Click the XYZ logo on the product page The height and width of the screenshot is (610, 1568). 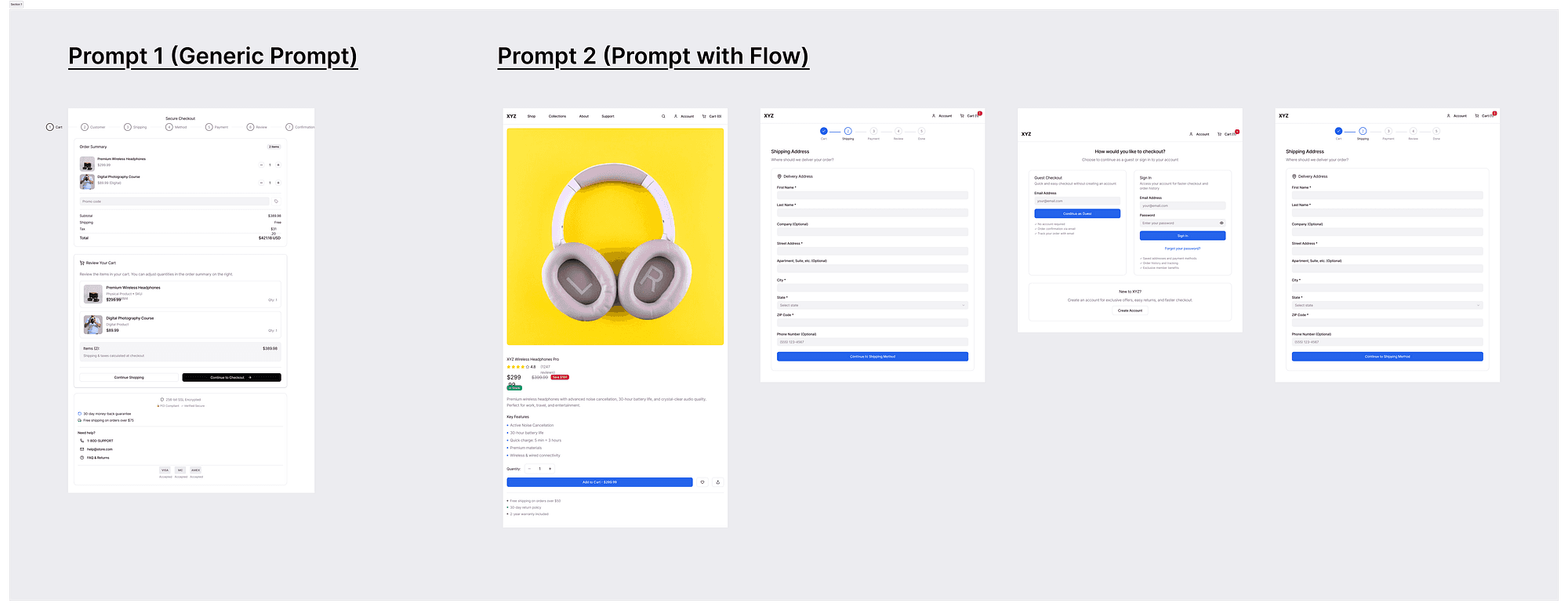tap(512, 116)
